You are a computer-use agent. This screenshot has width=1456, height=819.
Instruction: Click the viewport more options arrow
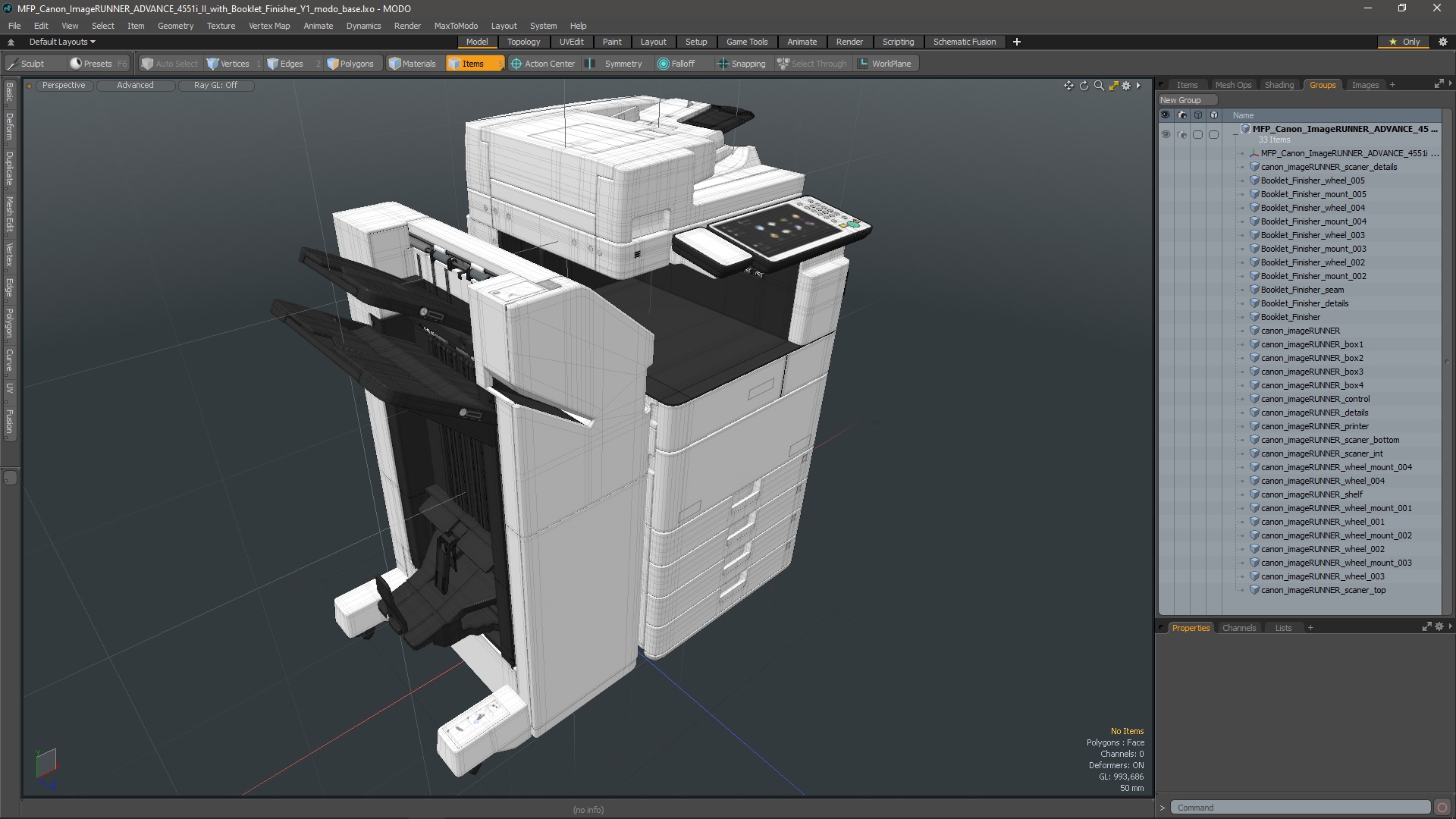(x=1138, y=86)
